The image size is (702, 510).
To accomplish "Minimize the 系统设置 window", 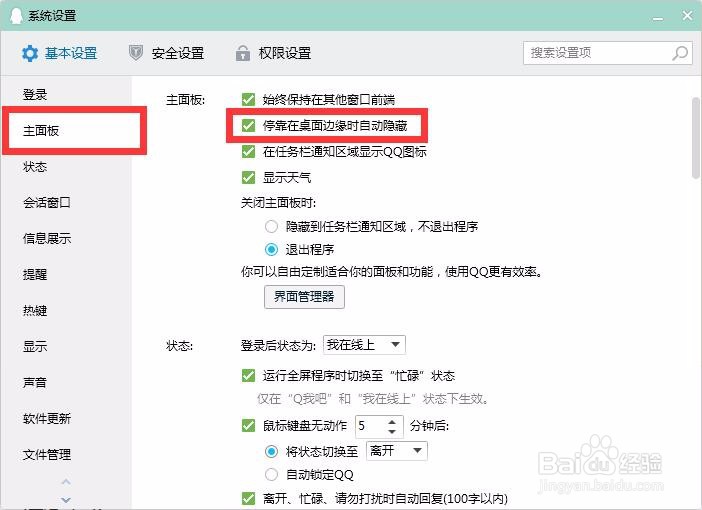I will (658, 17).
